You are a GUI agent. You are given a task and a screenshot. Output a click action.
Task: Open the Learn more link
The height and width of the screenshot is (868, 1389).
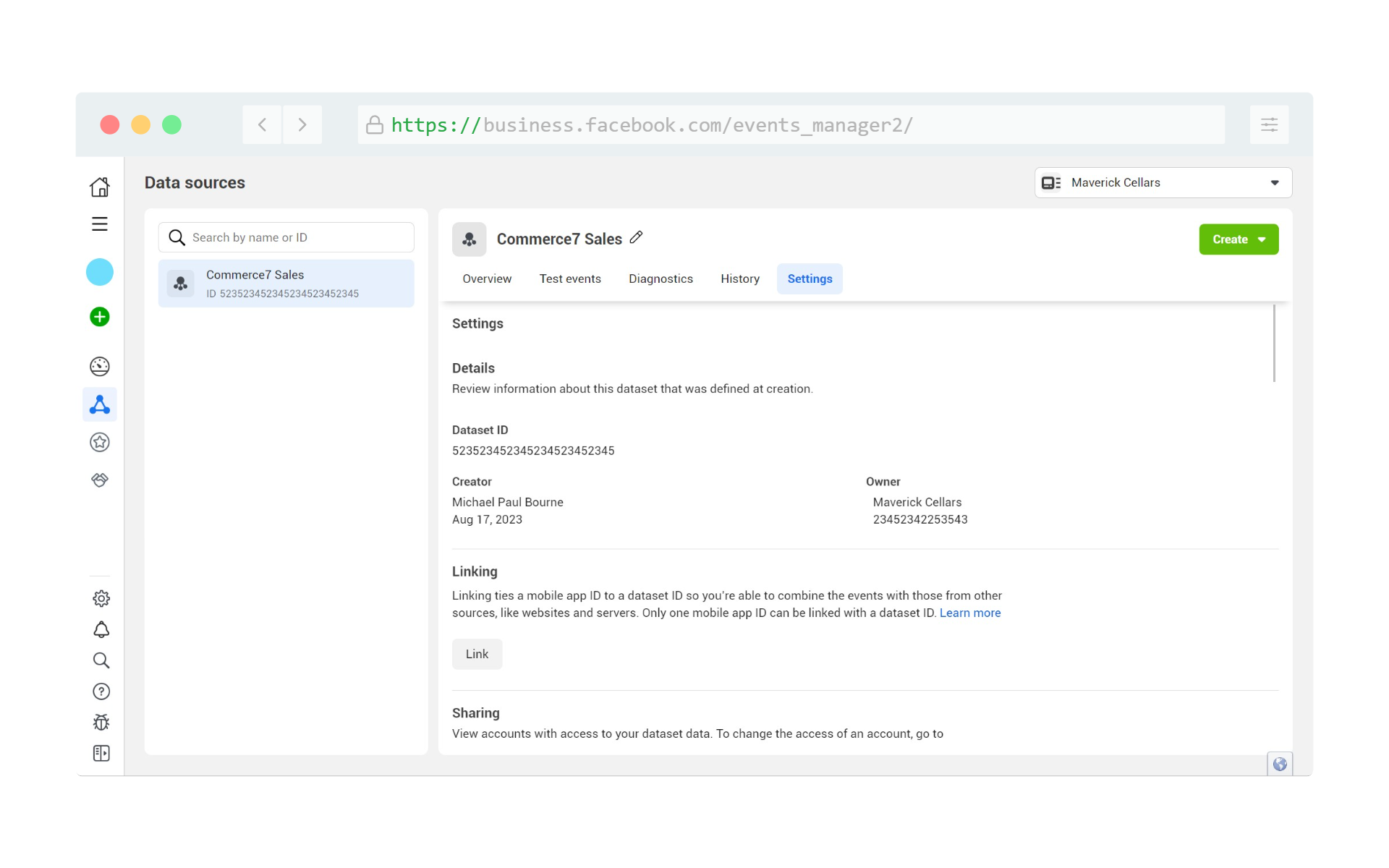(970, 613)
